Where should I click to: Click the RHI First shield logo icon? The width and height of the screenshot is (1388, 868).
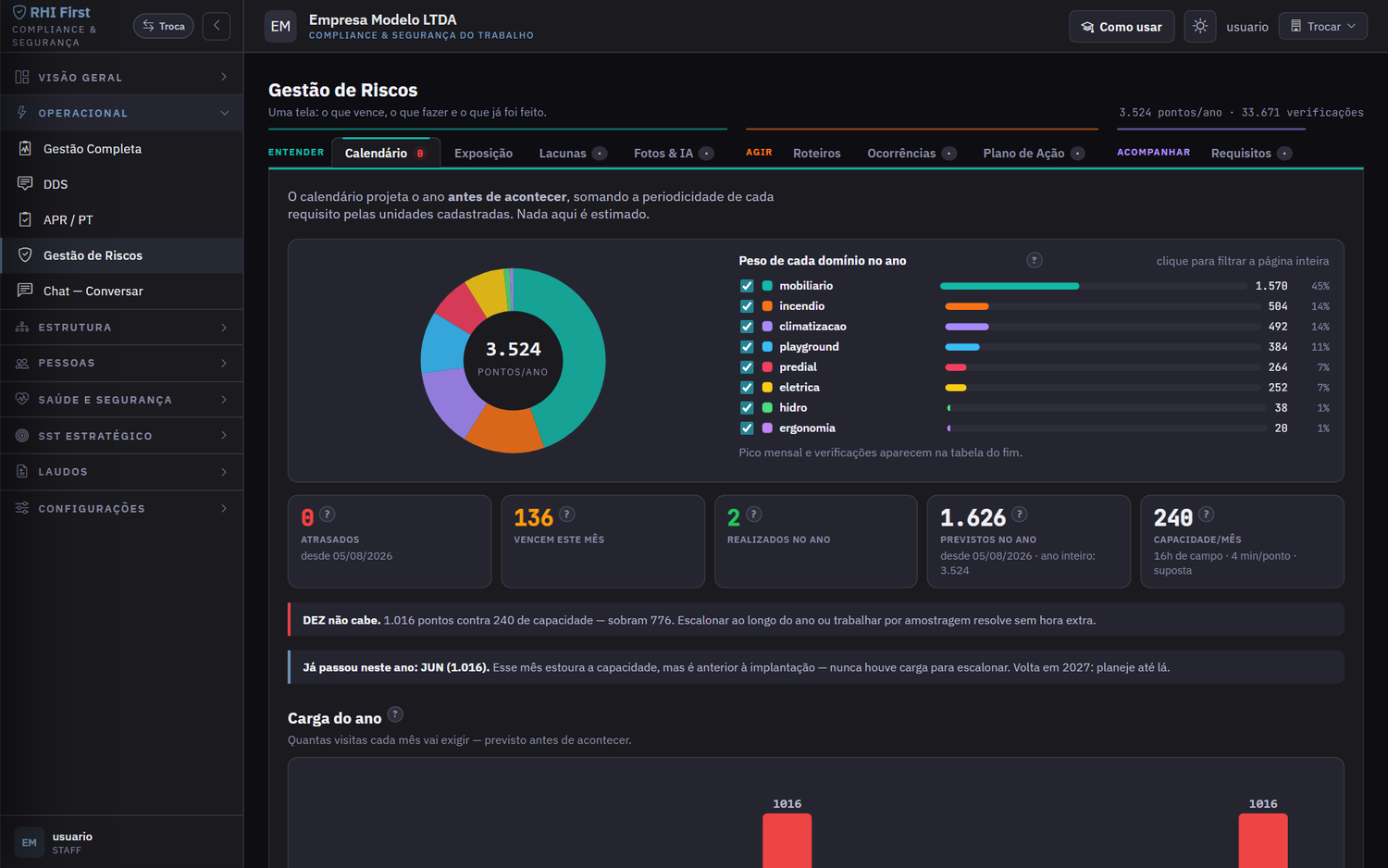(x=19, y=13)
